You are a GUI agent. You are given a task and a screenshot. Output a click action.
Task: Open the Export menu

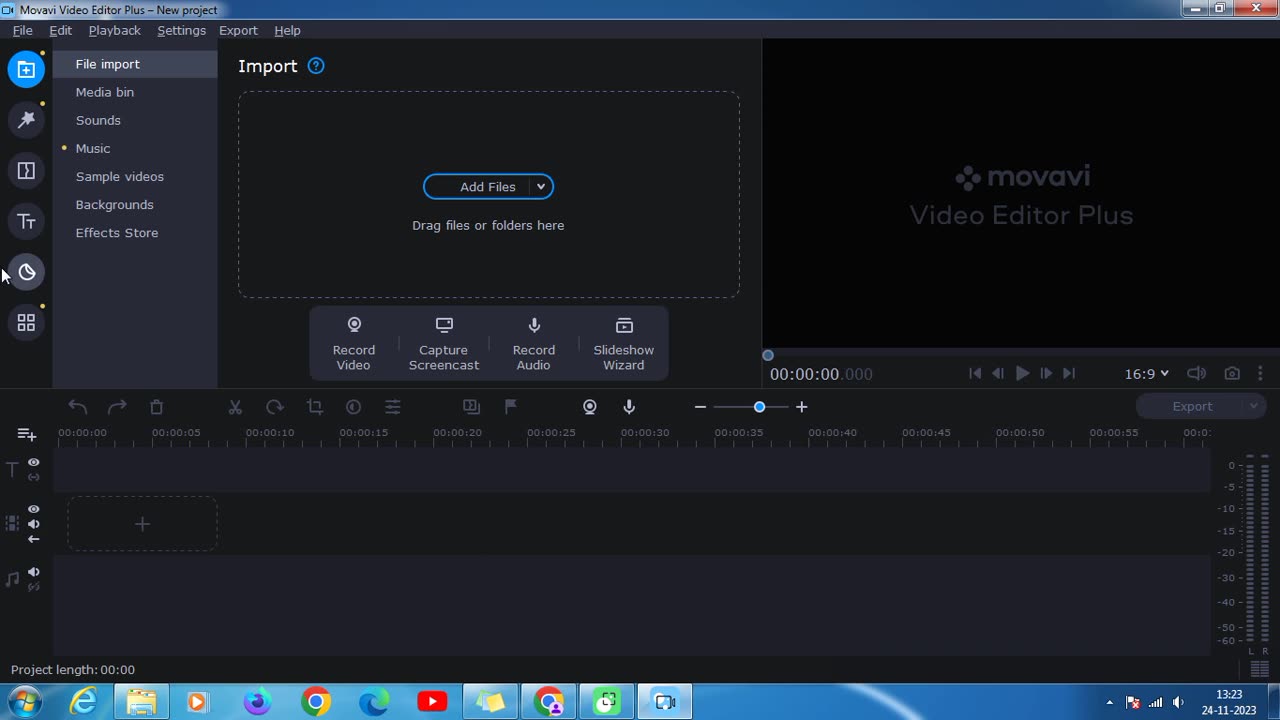click(x=238, y=30)
